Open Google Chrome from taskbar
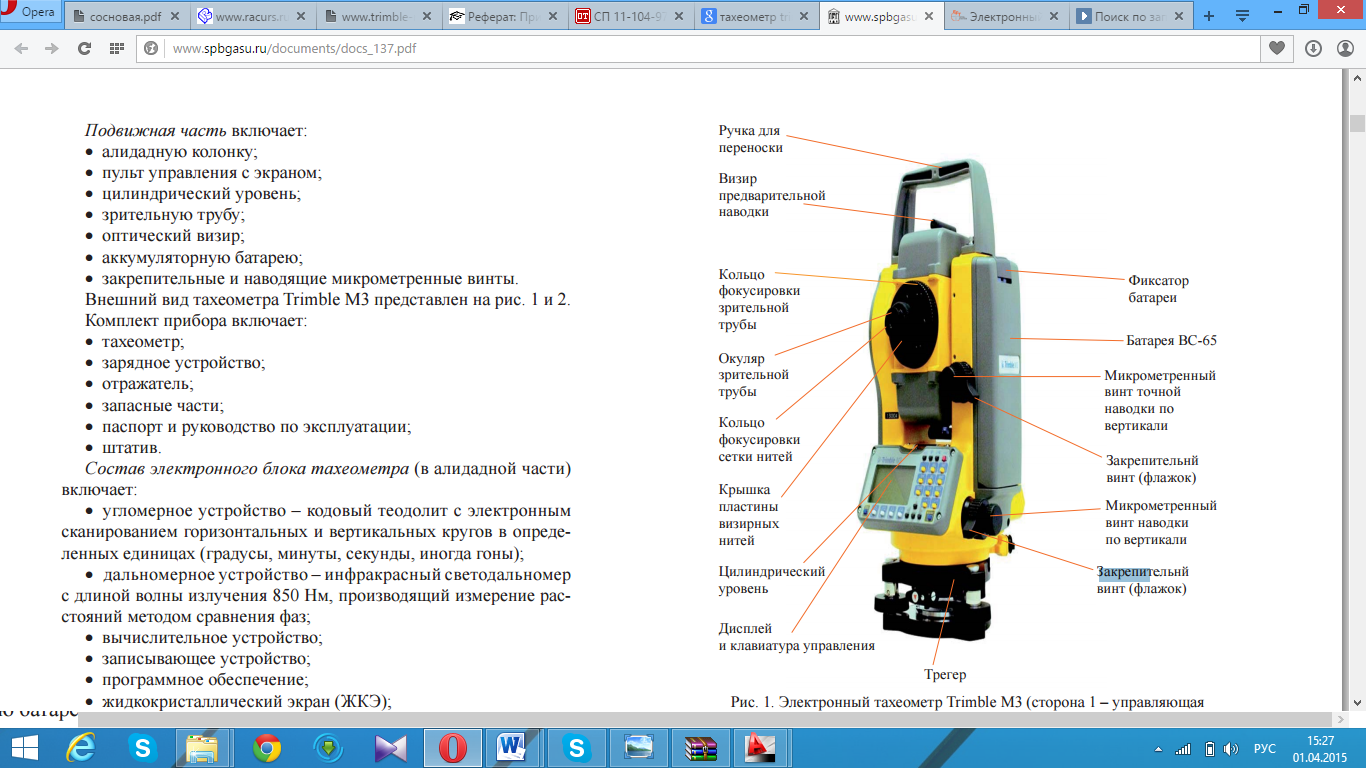1366x768 pixels. coord(267,748)
